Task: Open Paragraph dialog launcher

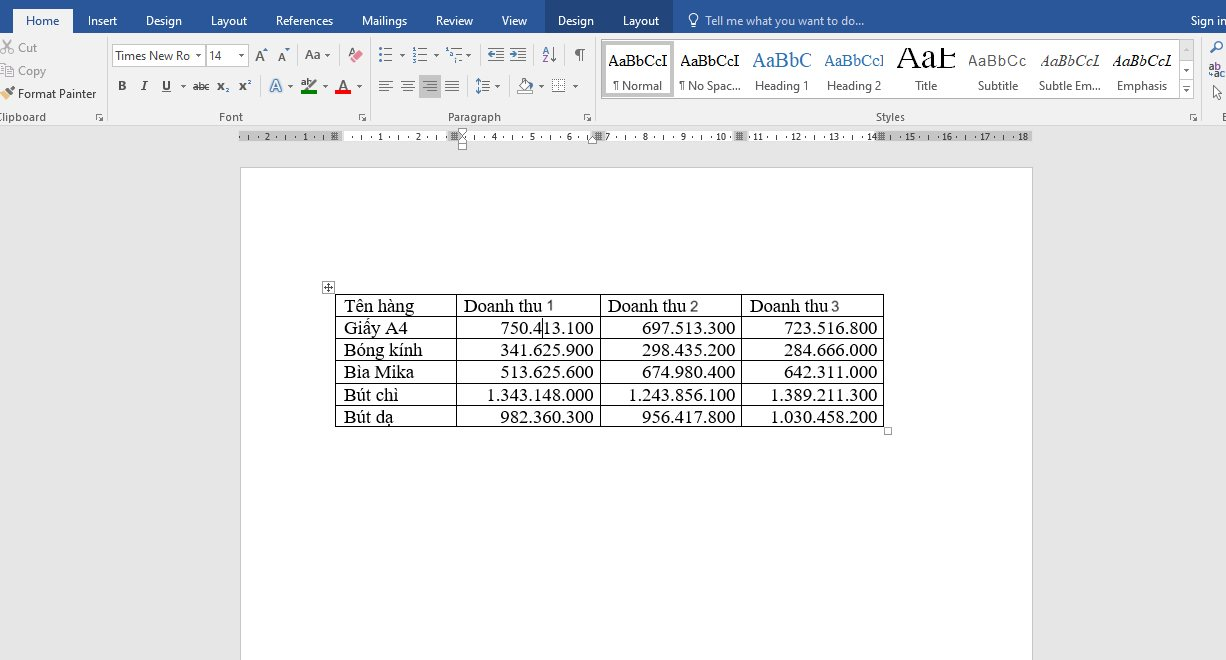Action: coord(587,118)
